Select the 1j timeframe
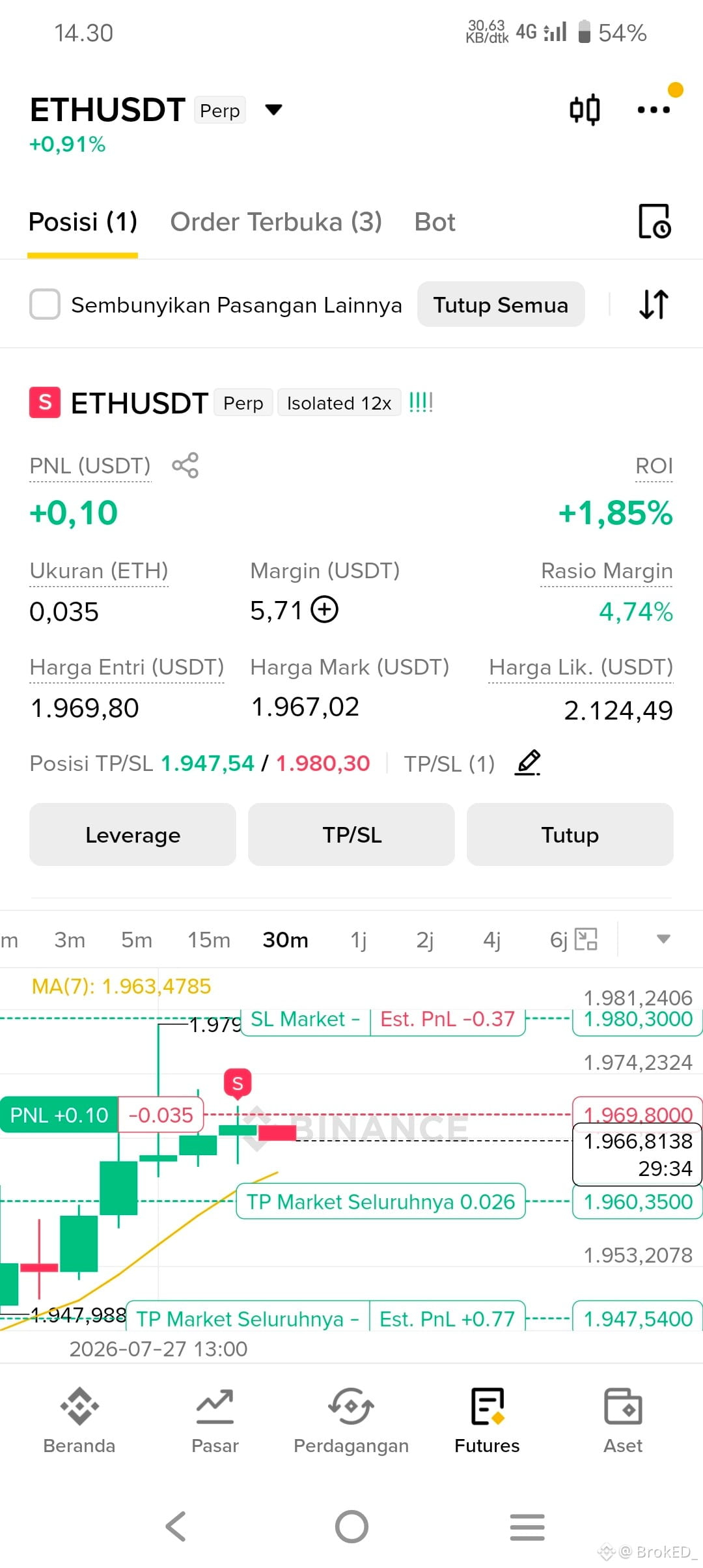703x1568 pixels. 359,940
